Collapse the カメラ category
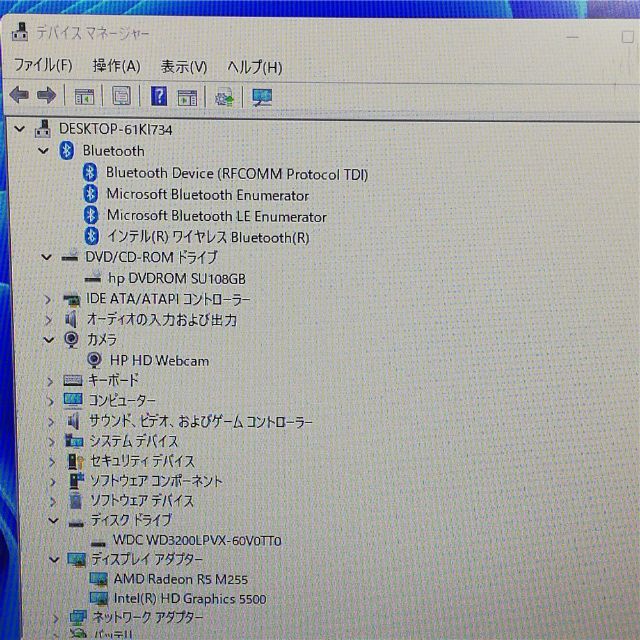 pos(49,340)
